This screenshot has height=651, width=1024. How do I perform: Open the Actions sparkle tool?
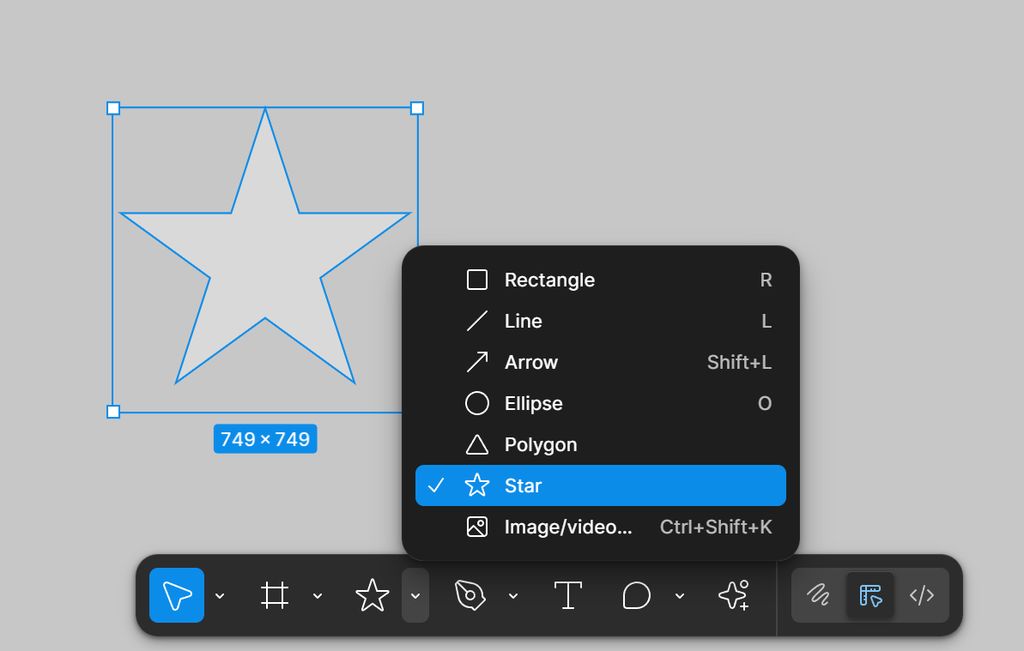(733, 595)
